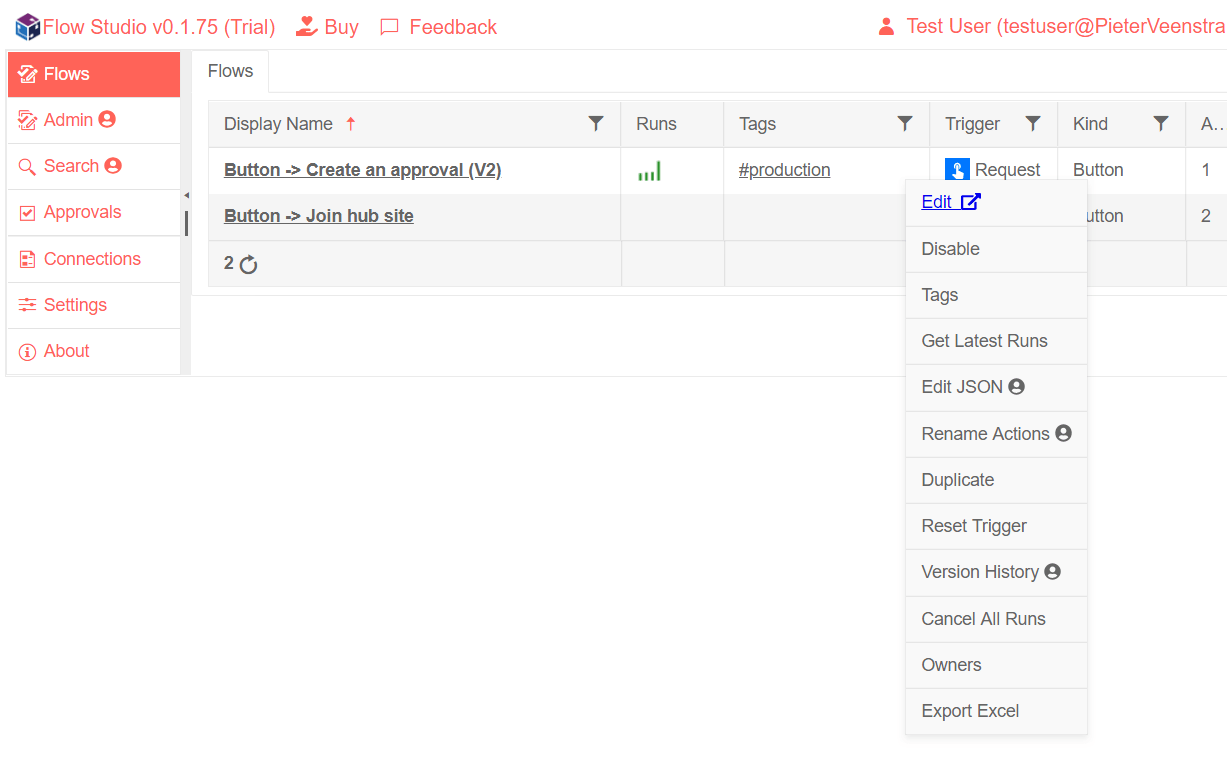Viewport: 1227px width, 765px height.
Task: Click the sort arrow next to Display Name
Action: tap(350, 124)
